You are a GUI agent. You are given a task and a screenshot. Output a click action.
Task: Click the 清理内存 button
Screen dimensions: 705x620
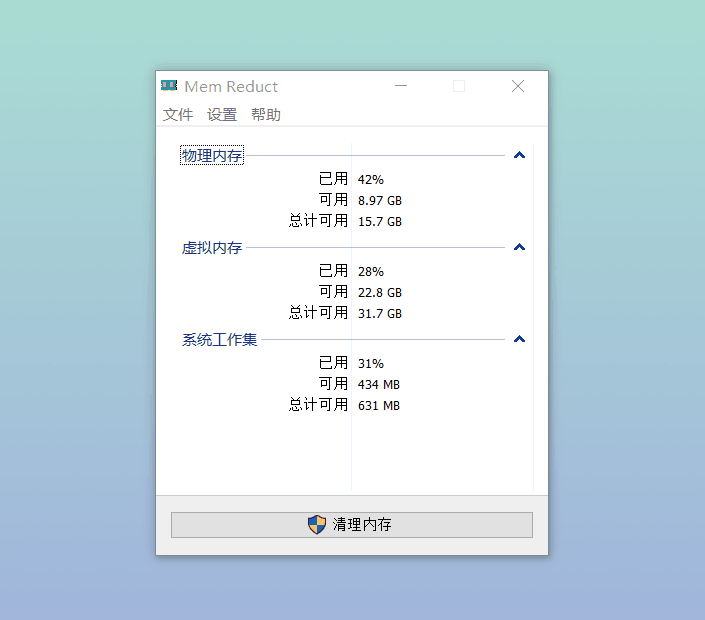pyautogui.click(x=352, y=525)
